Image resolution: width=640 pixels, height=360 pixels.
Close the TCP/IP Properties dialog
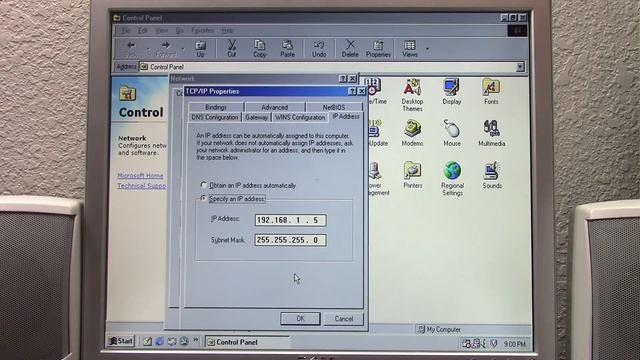(361, 91)
